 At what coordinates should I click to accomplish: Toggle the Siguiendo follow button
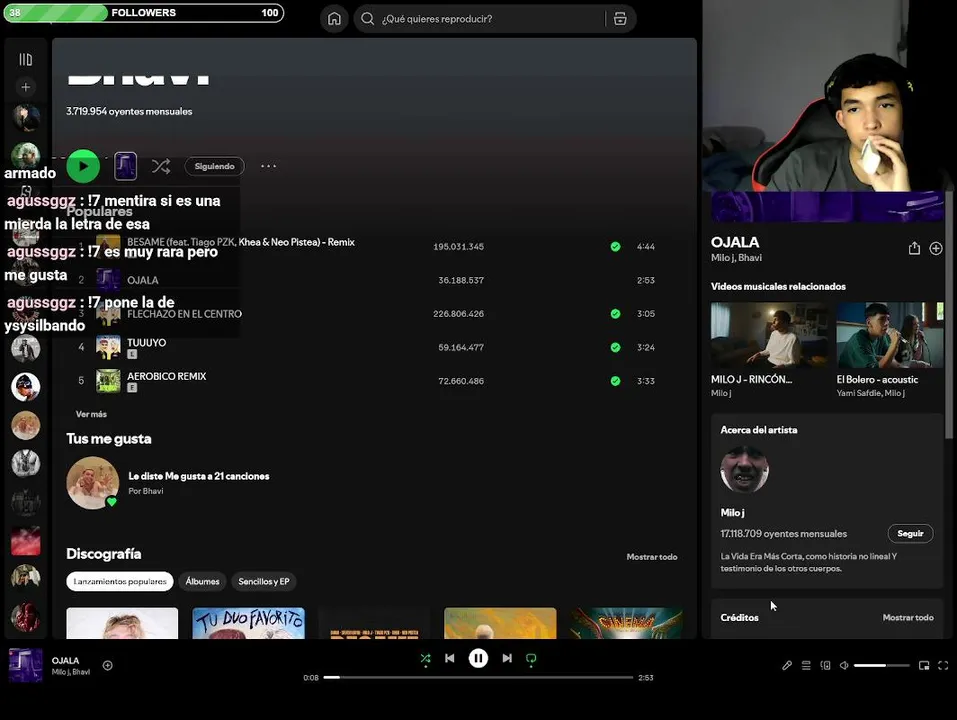(214, 166)
